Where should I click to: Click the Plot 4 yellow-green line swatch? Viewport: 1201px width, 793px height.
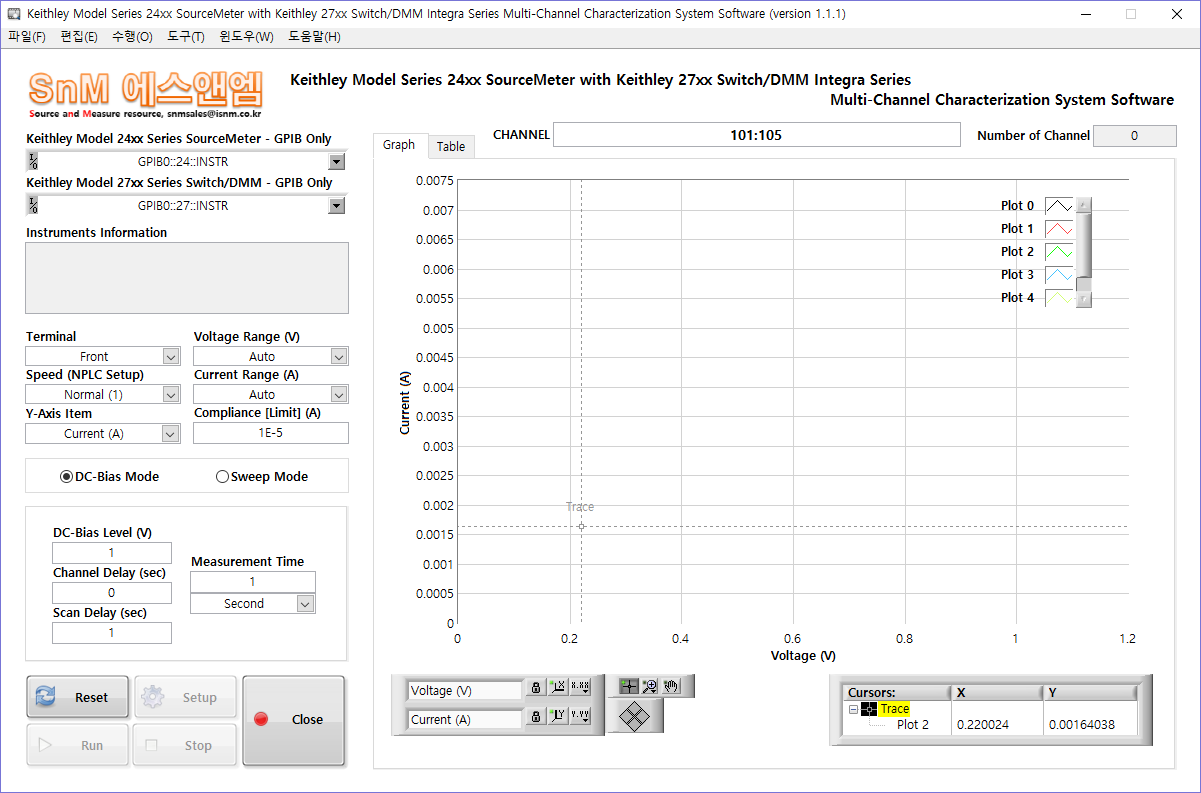point(1059,298)
